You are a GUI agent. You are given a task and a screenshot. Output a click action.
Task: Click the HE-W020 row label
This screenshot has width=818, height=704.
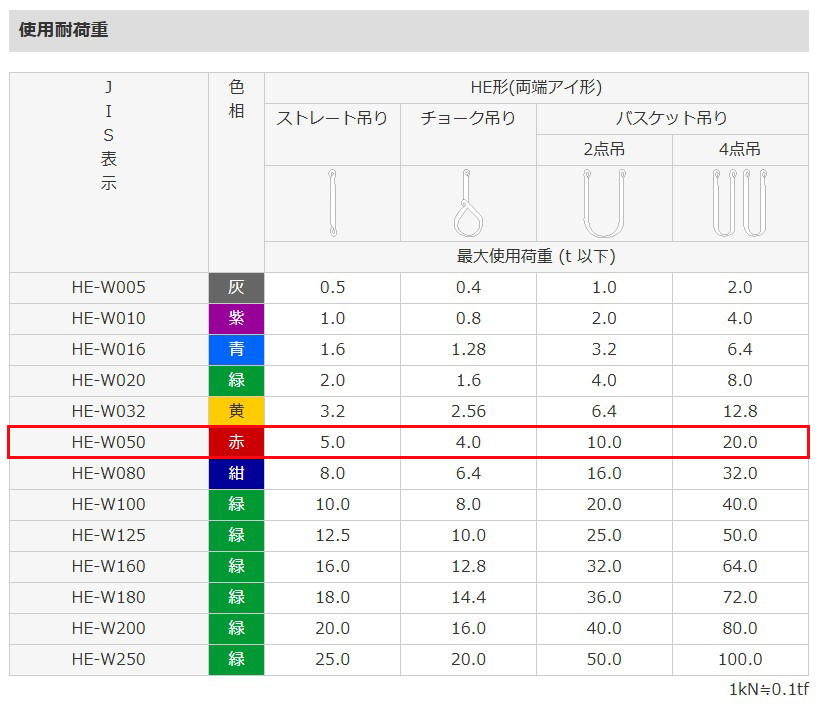pos(109,380)
